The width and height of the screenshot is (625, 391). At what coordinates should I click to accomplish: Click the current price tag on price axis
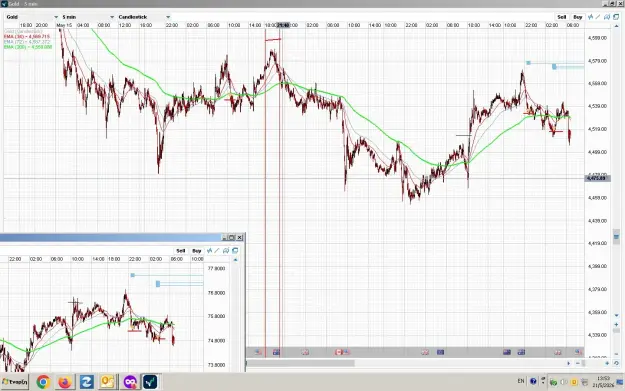coord(597,178)
